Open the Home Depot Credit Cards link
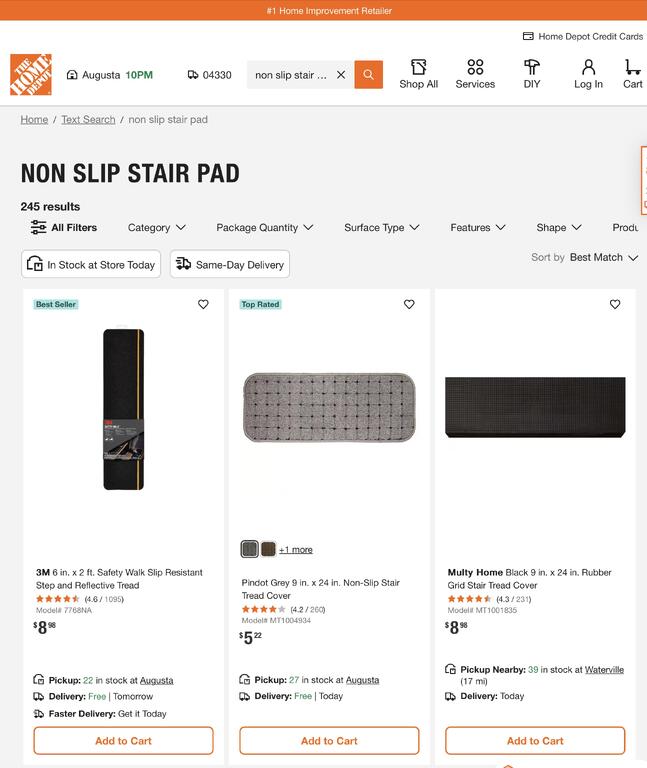 583,36
